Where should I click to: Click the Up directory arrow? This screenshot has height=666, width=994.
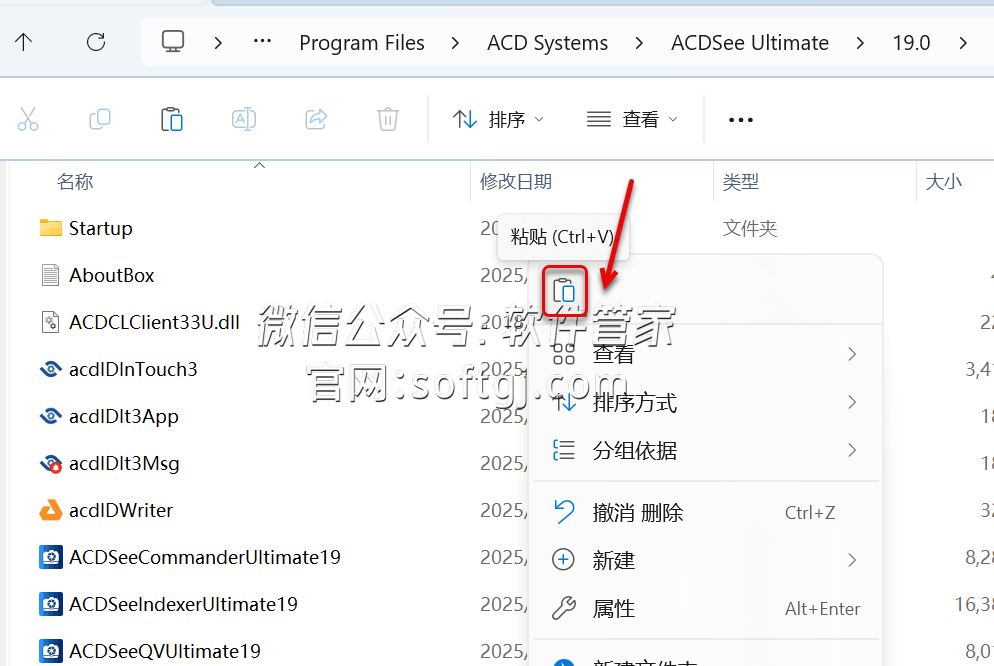coord(23,42)
